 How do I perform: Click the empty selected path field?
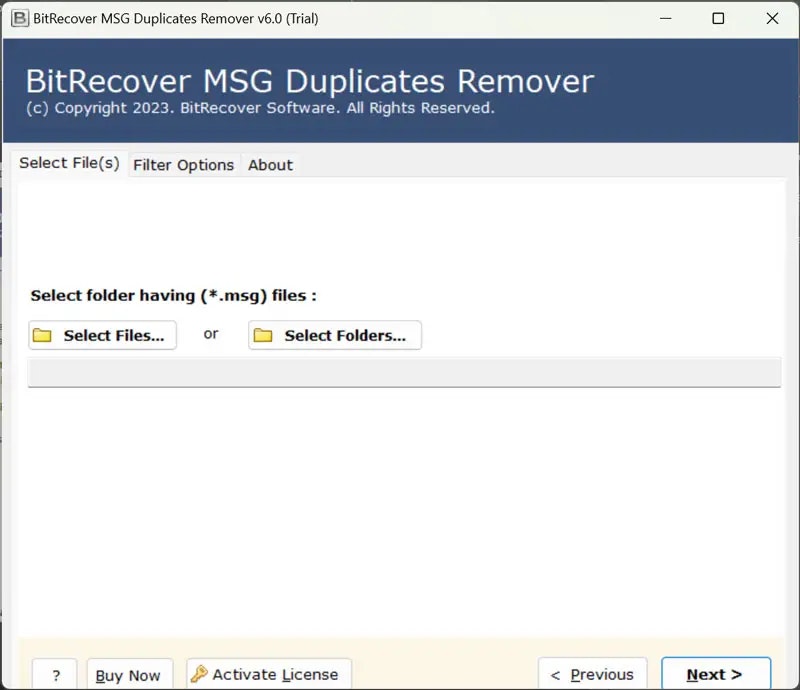404,373
